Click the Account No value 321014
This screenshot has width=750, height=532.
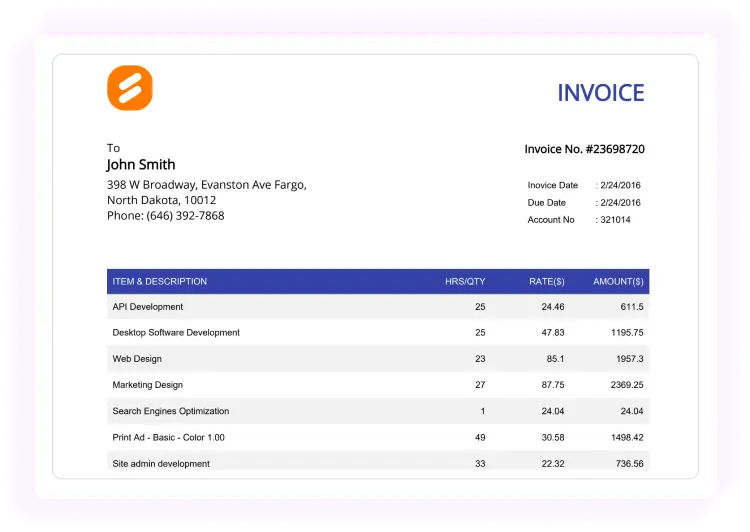pyautogui.click(x=615, y=220)
